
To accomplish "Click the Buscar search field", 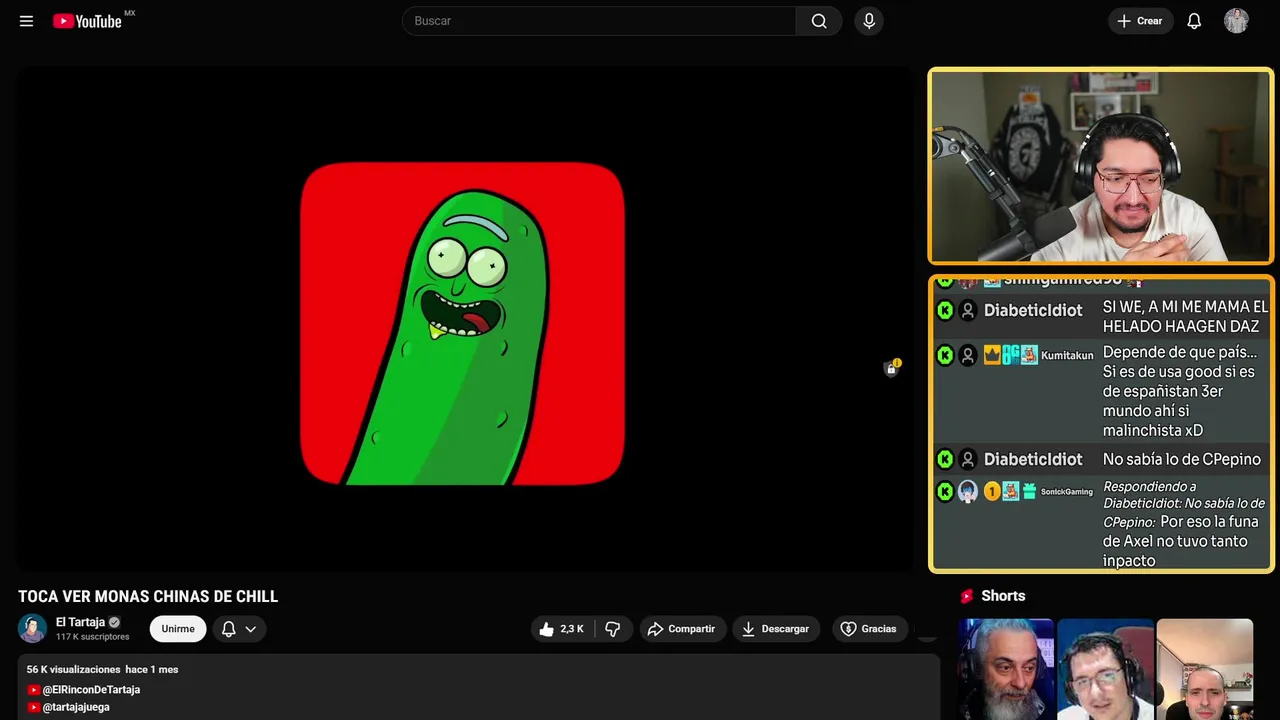I will tap(599, 21).
